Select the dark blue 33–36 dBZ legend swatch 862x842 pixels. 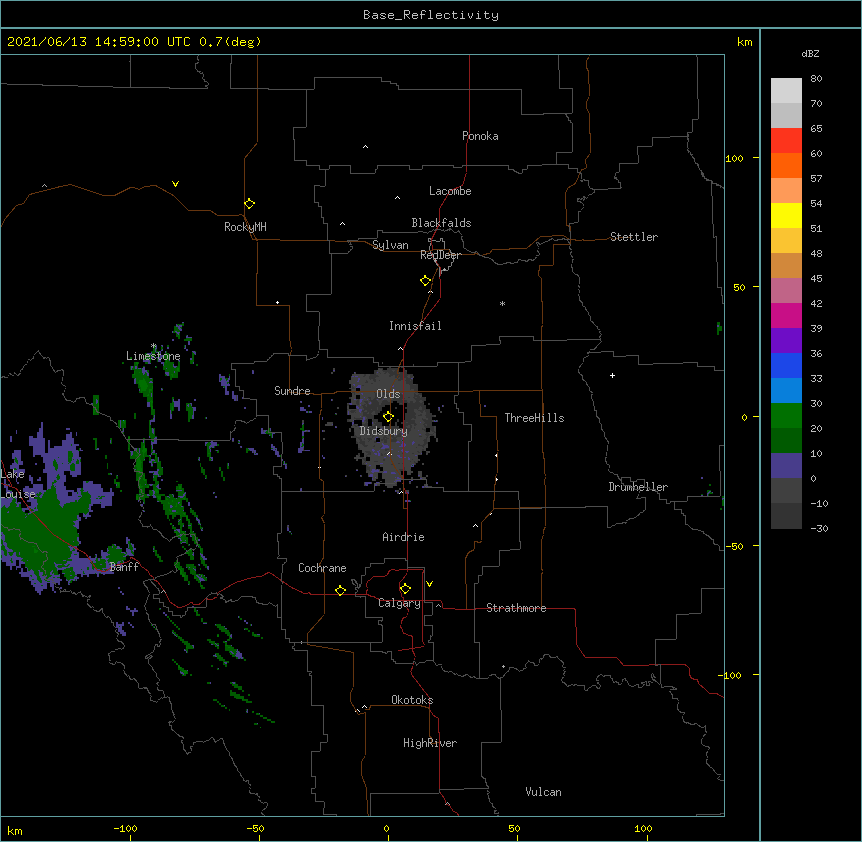coord(786,365)
